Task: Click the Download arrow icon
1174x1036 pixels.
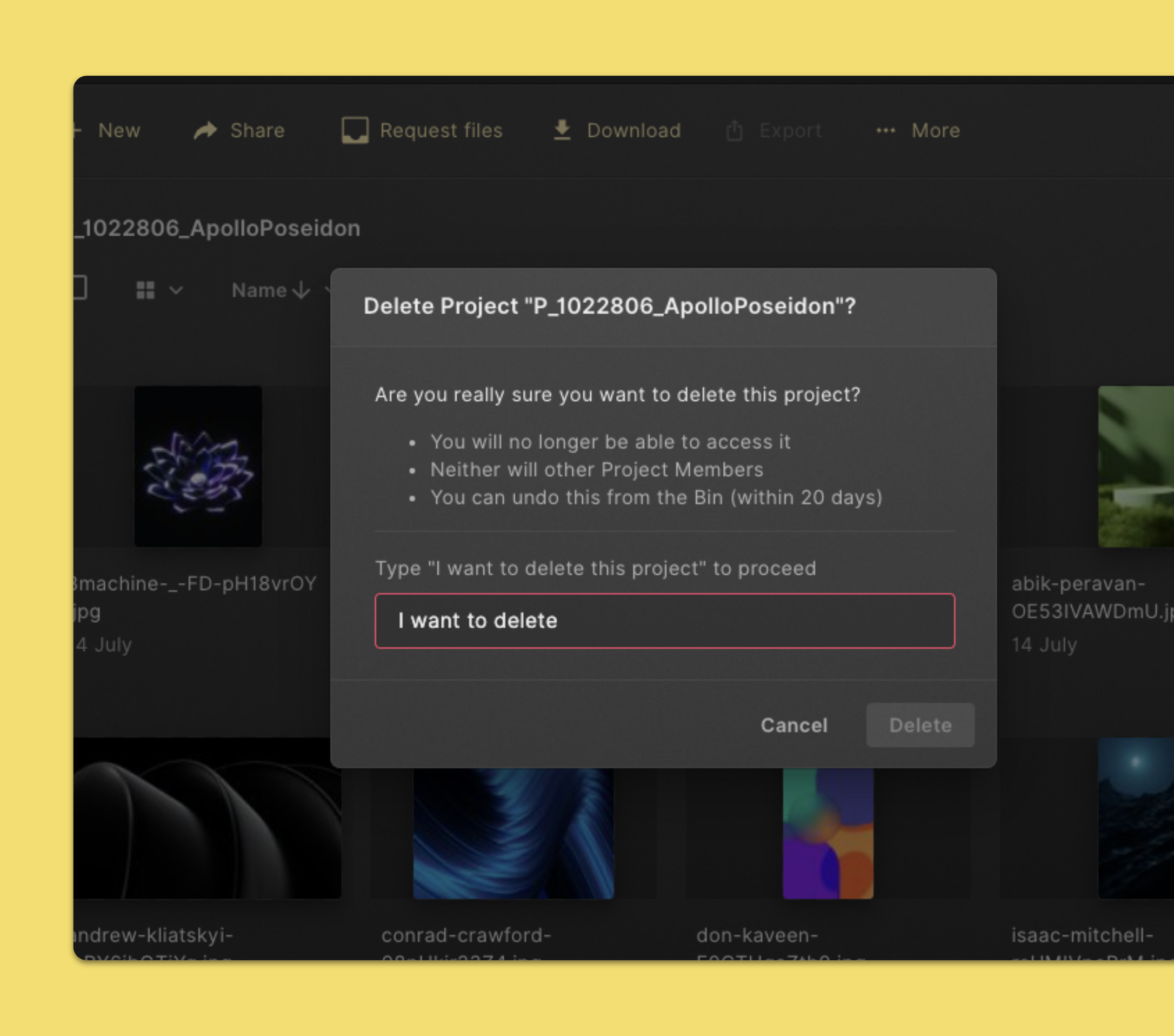Action: 562,130
